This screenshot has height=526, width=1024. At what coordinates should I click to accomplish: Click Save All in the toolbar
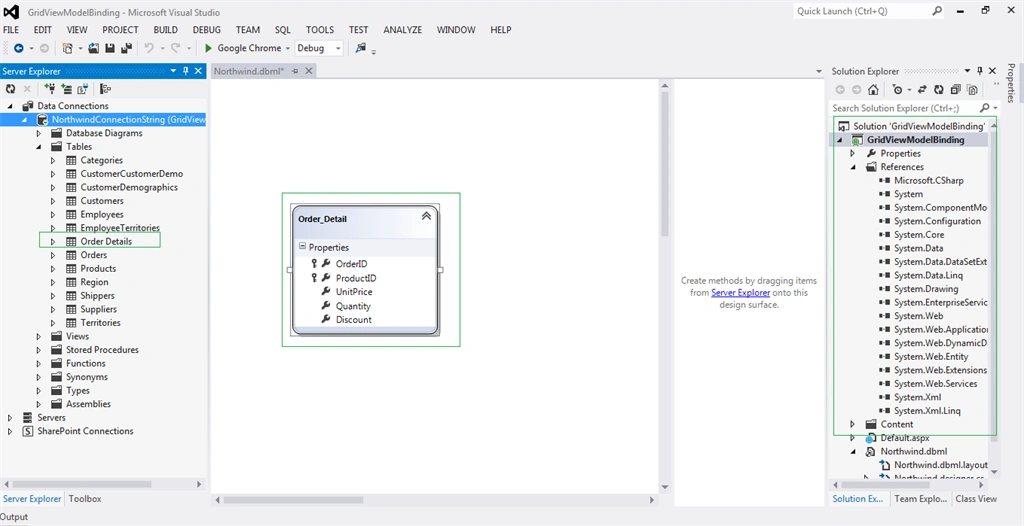(126, 48)
